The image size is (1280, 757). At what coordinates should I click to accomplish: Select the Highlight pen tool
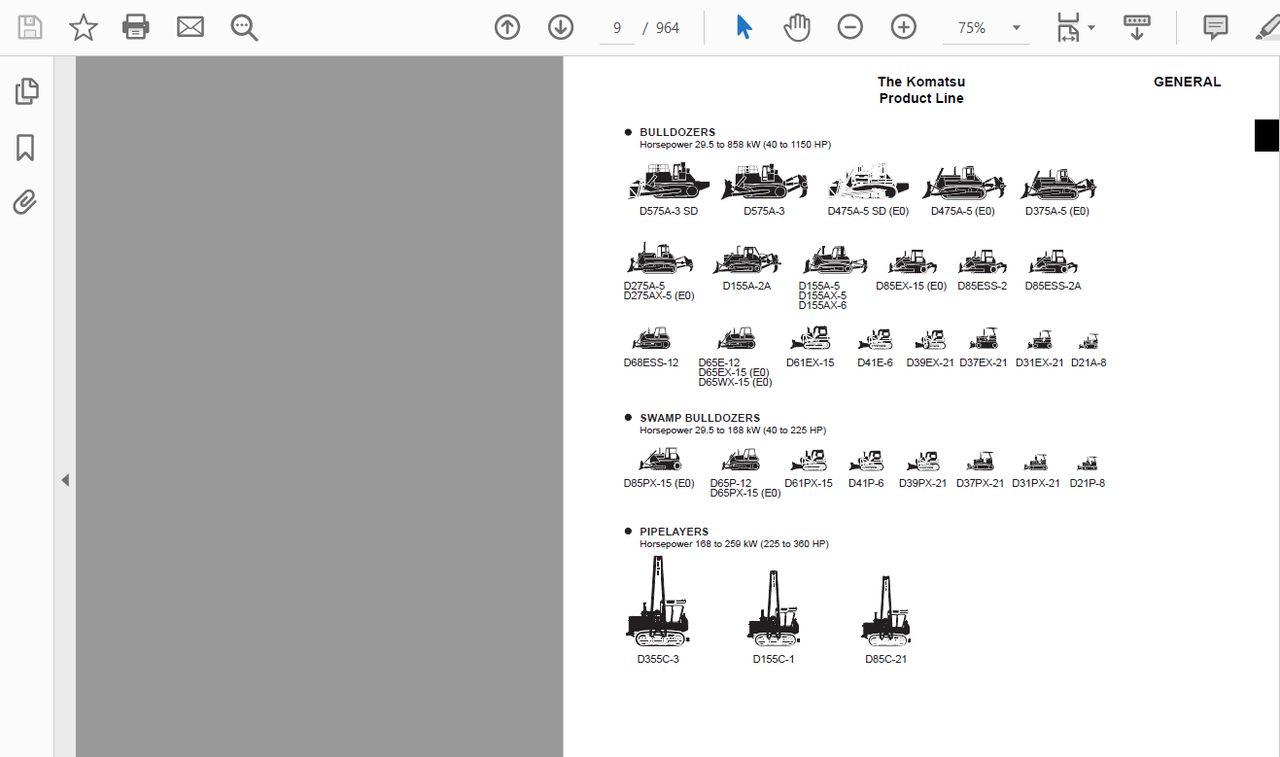click(x=1267, y=27)
